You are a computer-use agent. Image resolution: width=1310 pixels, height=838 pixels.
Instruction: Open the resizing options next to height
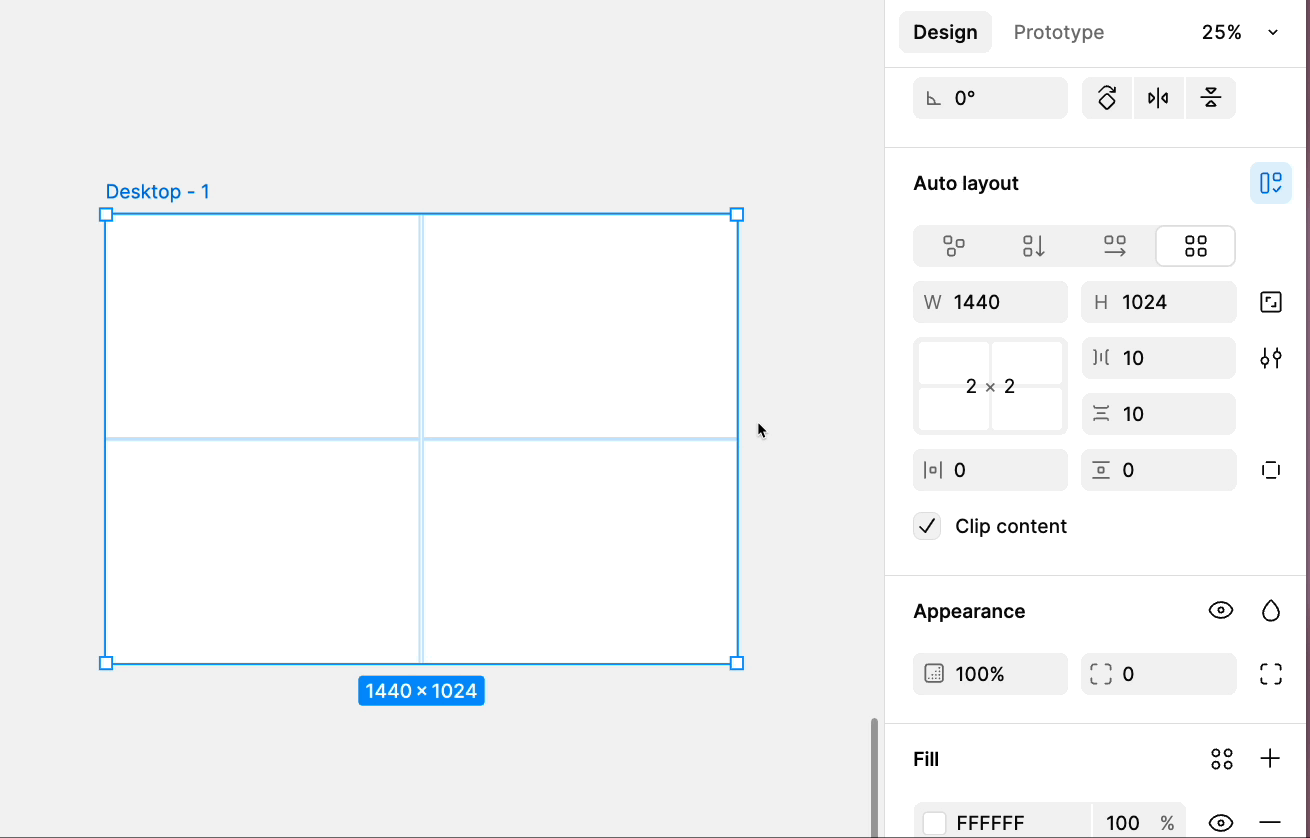click(1270, 302)
